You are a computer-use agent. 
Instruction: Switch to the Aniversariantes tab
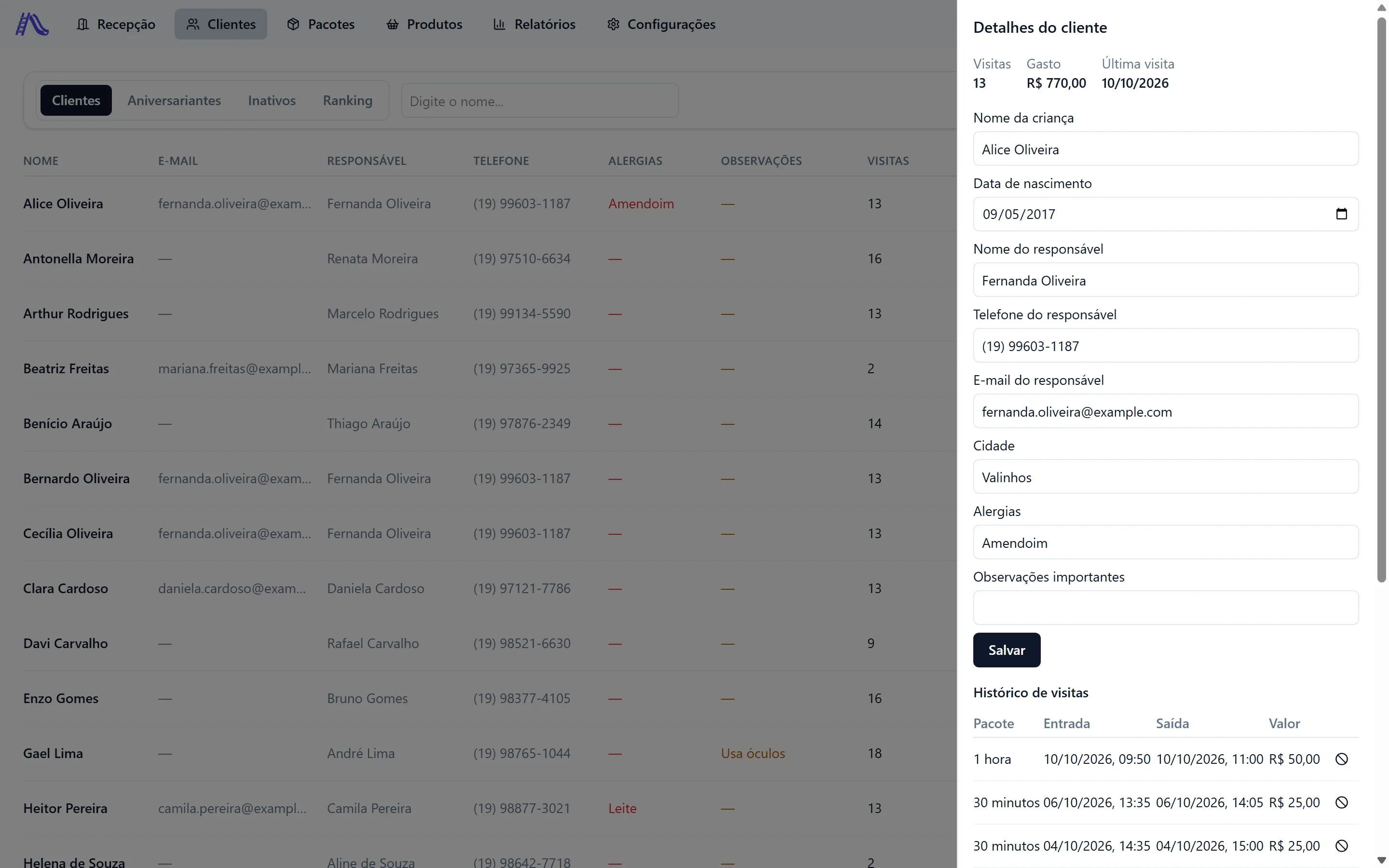click(174, 100)
